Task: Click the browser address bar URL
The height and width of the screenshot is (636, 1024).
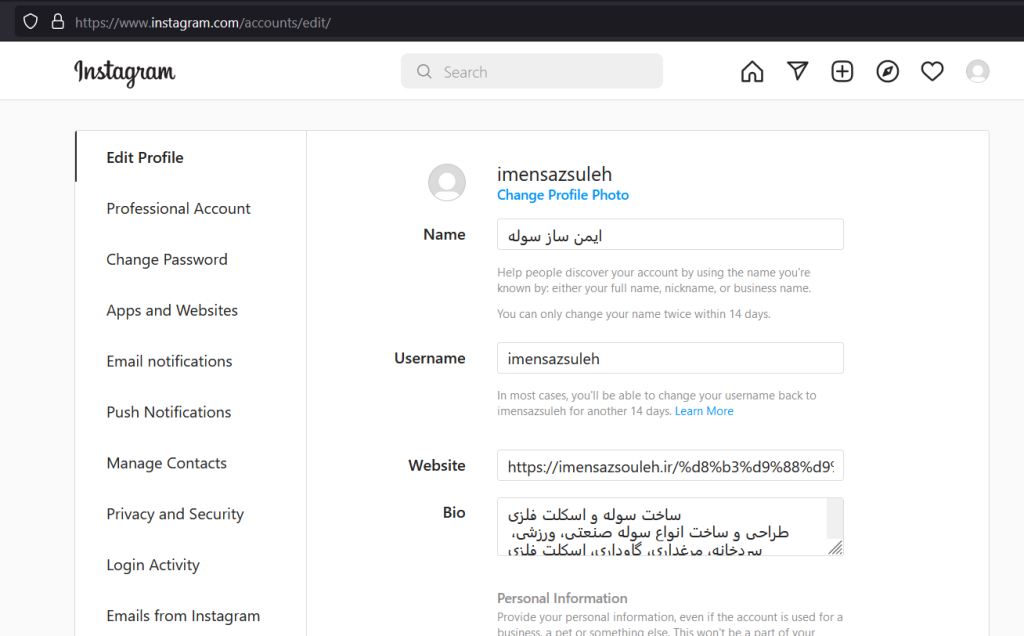Action: [x=203, y=22]
